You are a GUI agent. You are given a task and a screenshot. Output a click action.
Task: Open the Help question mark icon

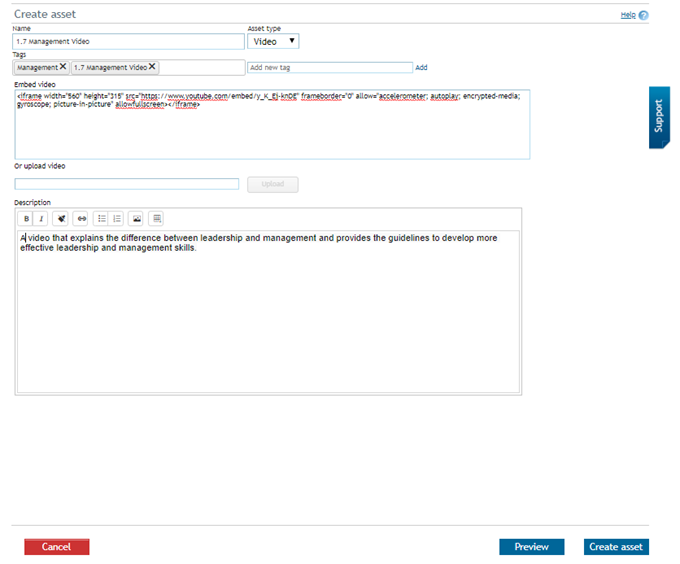[x=644, y=16]
